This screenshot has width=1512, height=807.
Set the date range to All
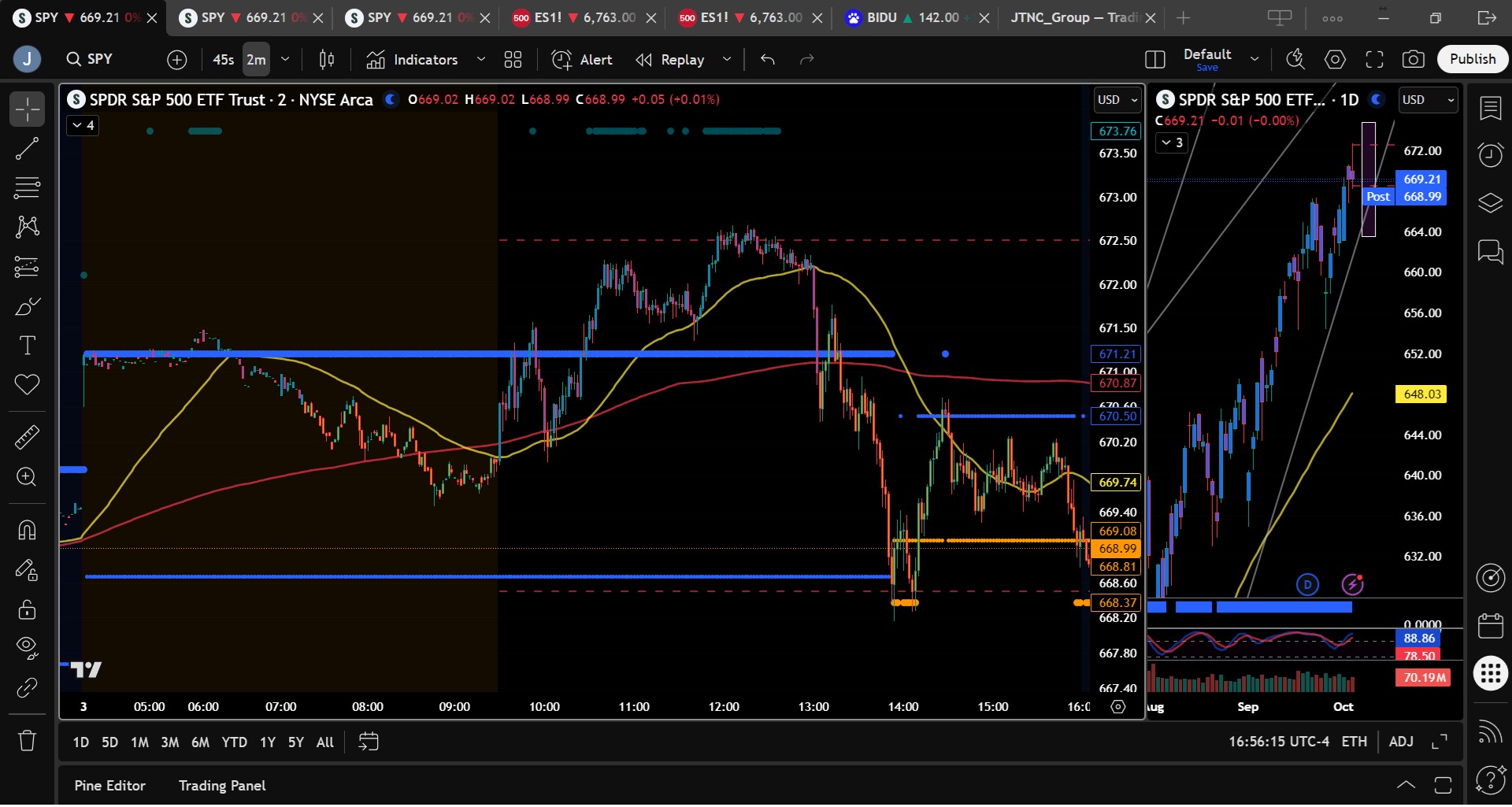coord(324,742)
